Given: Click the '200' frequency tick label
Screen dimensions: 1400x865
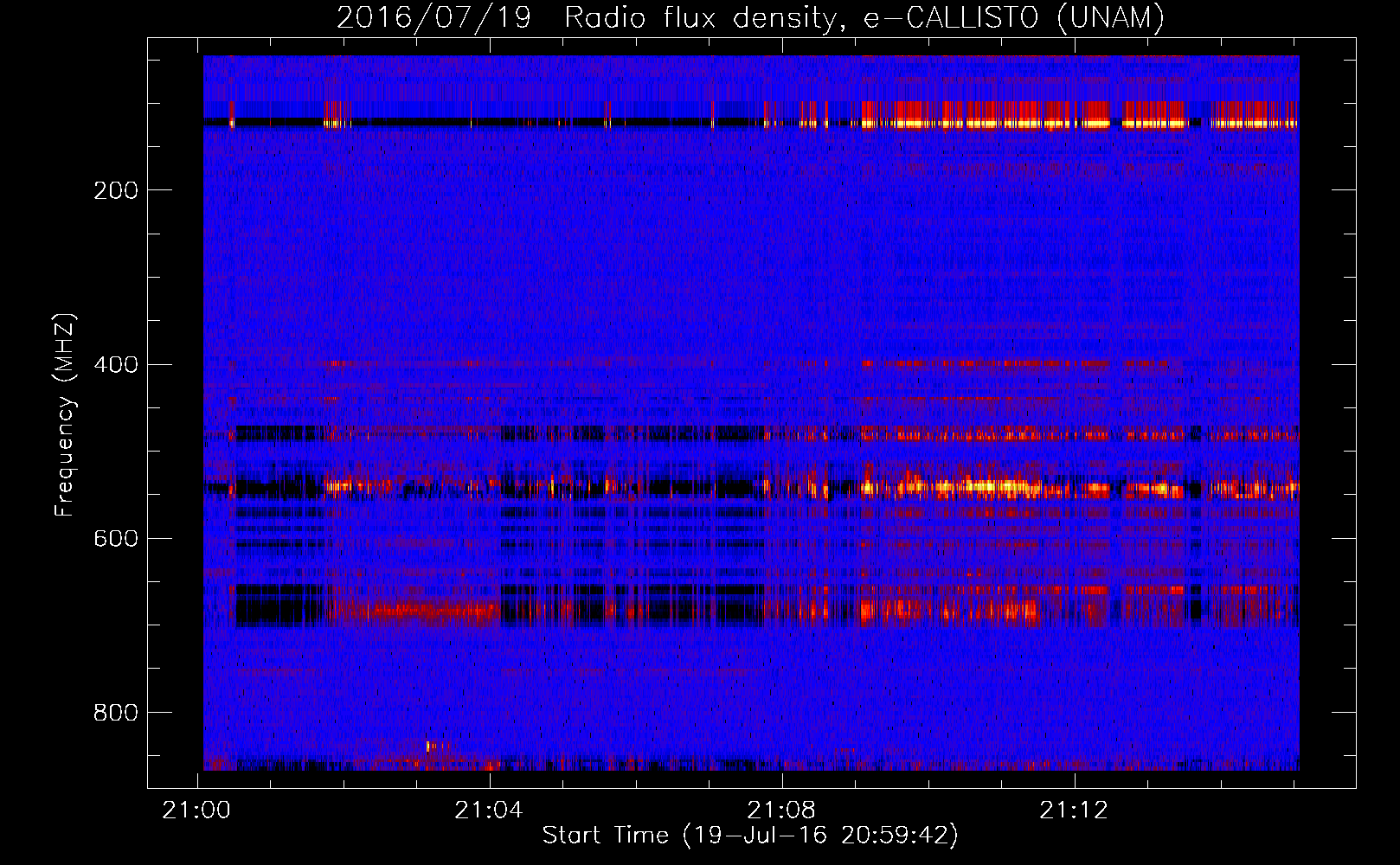Looking at the screenshot, I should point(116,190).
